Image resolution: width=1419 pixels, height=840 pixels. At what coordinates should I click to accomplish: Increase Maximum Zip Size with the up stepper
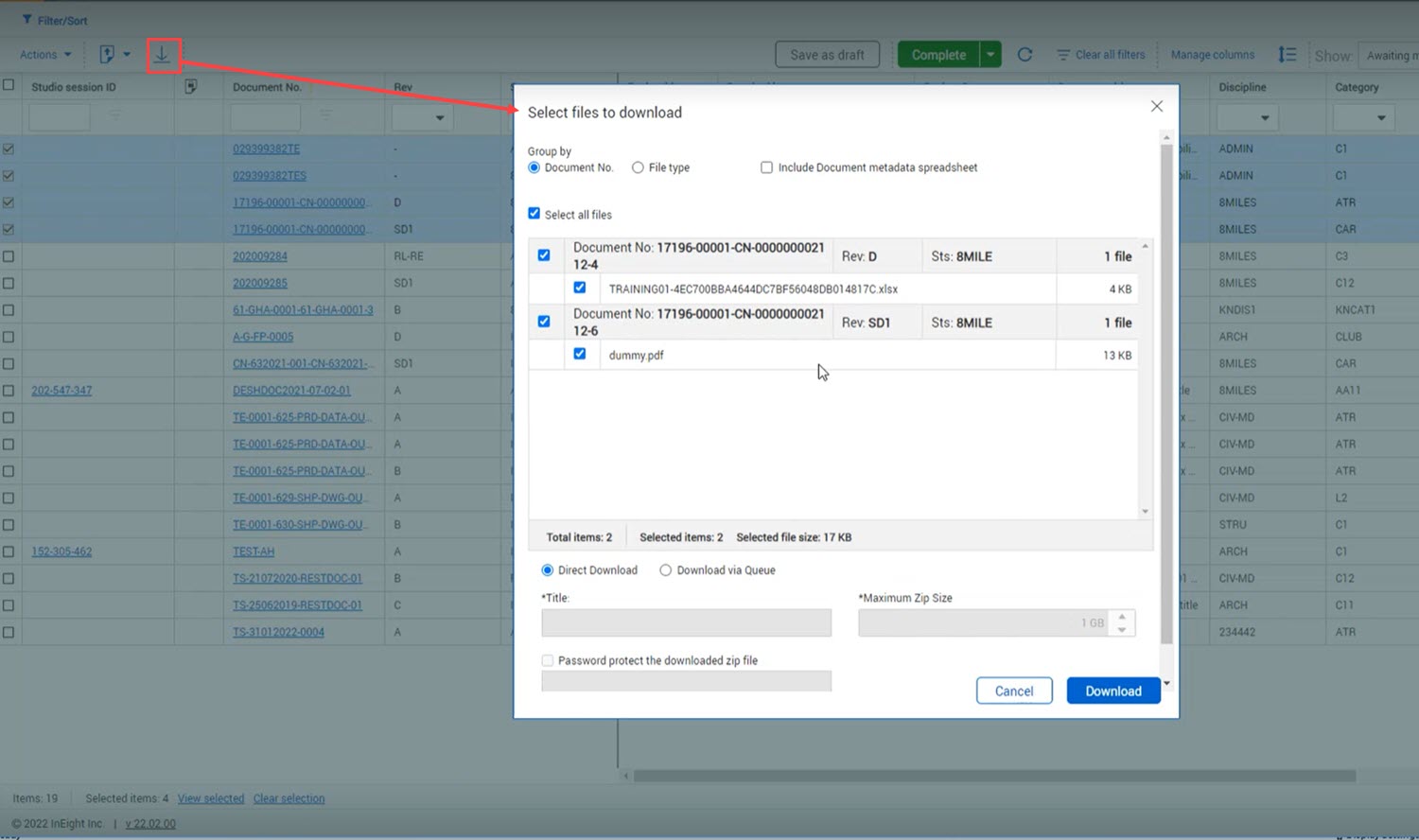pyautogui.click(x=1122, y=616)
